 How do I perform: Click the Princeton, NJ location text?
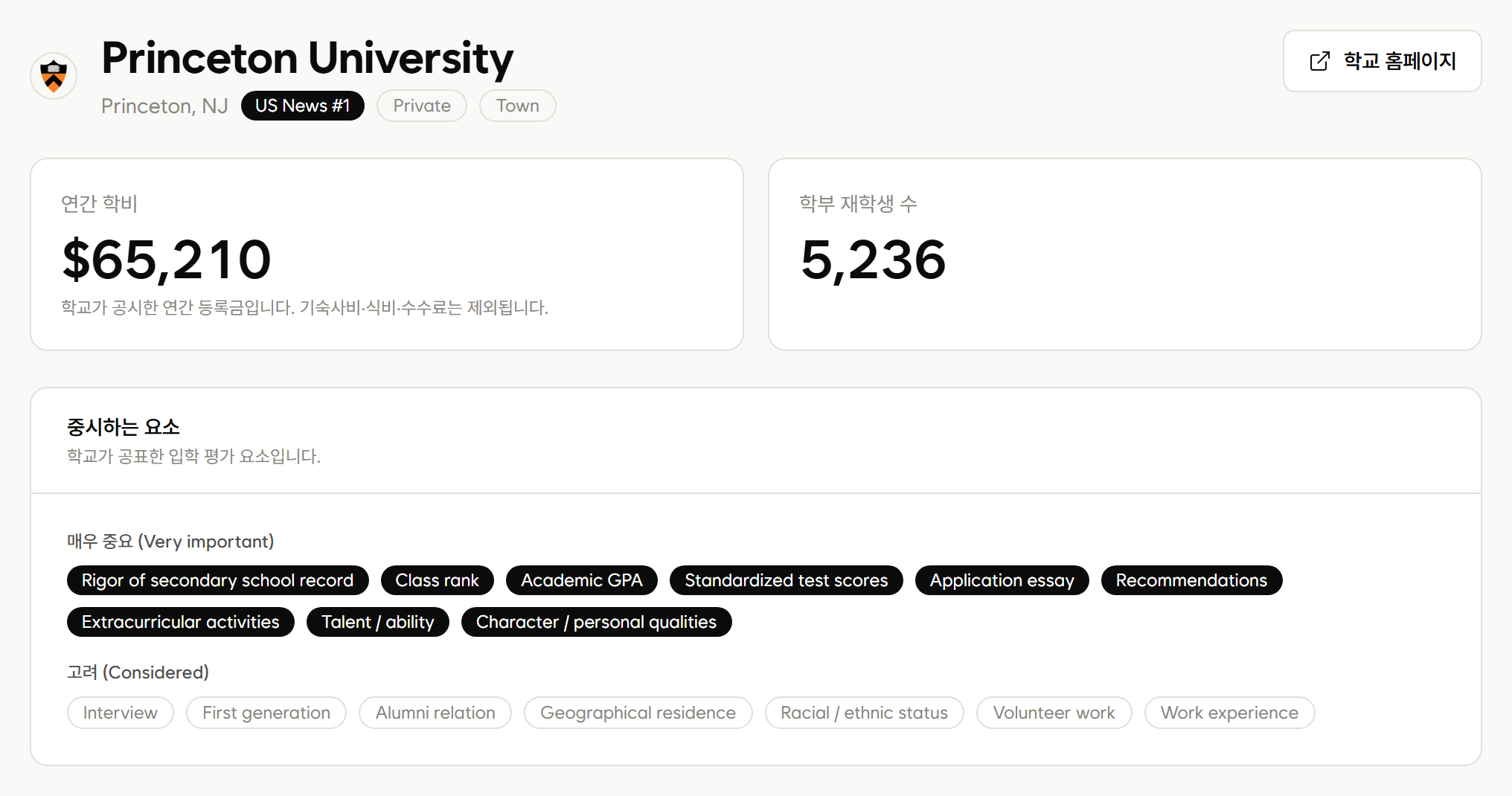pos(164,106)
